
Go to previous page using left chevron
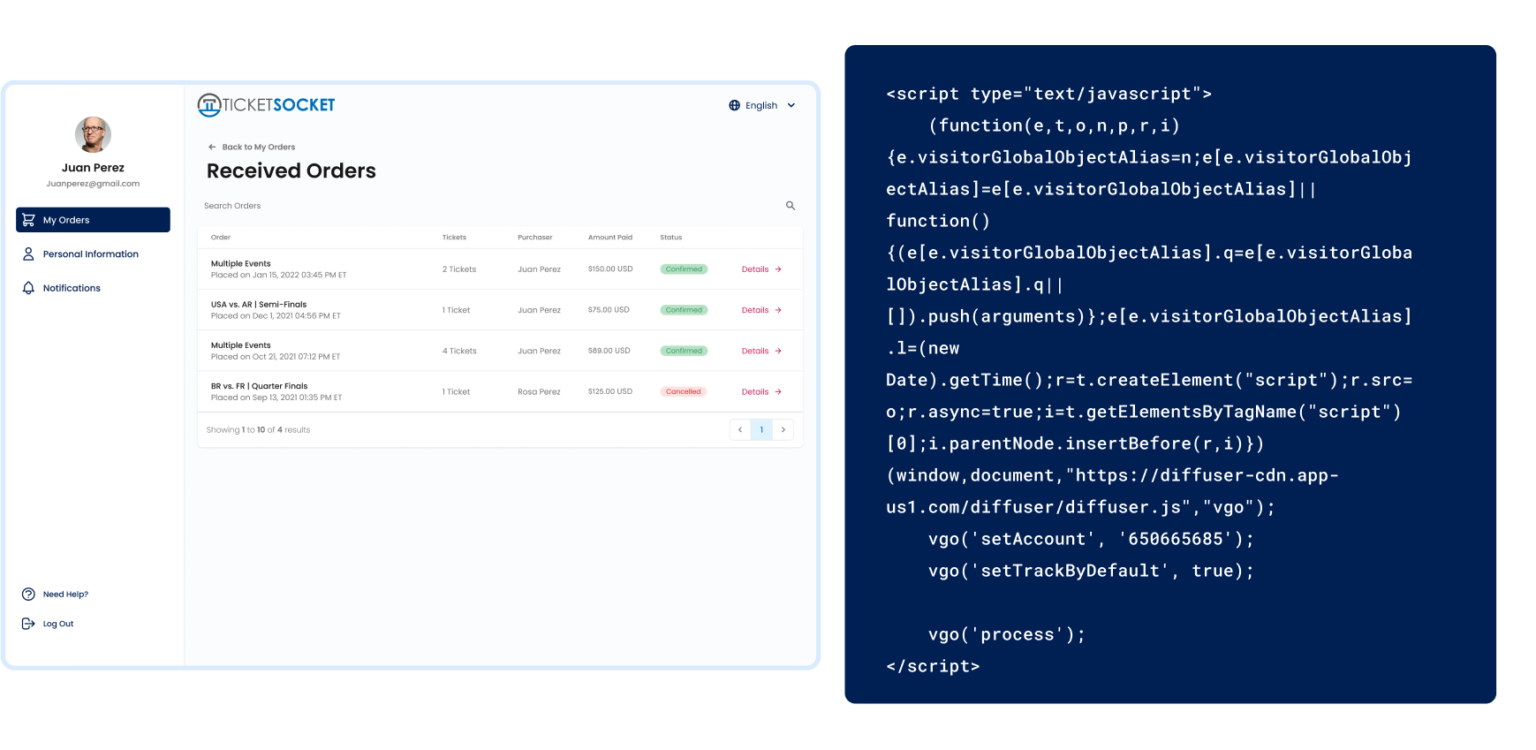tap(740, 430)
